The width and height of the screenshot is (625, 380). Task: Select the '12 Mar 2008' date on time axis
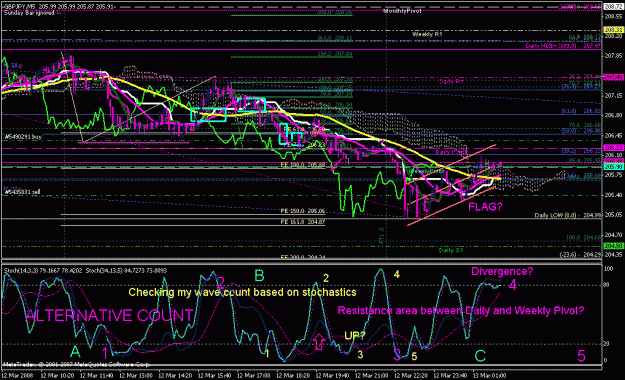click(x=18, y=376)
